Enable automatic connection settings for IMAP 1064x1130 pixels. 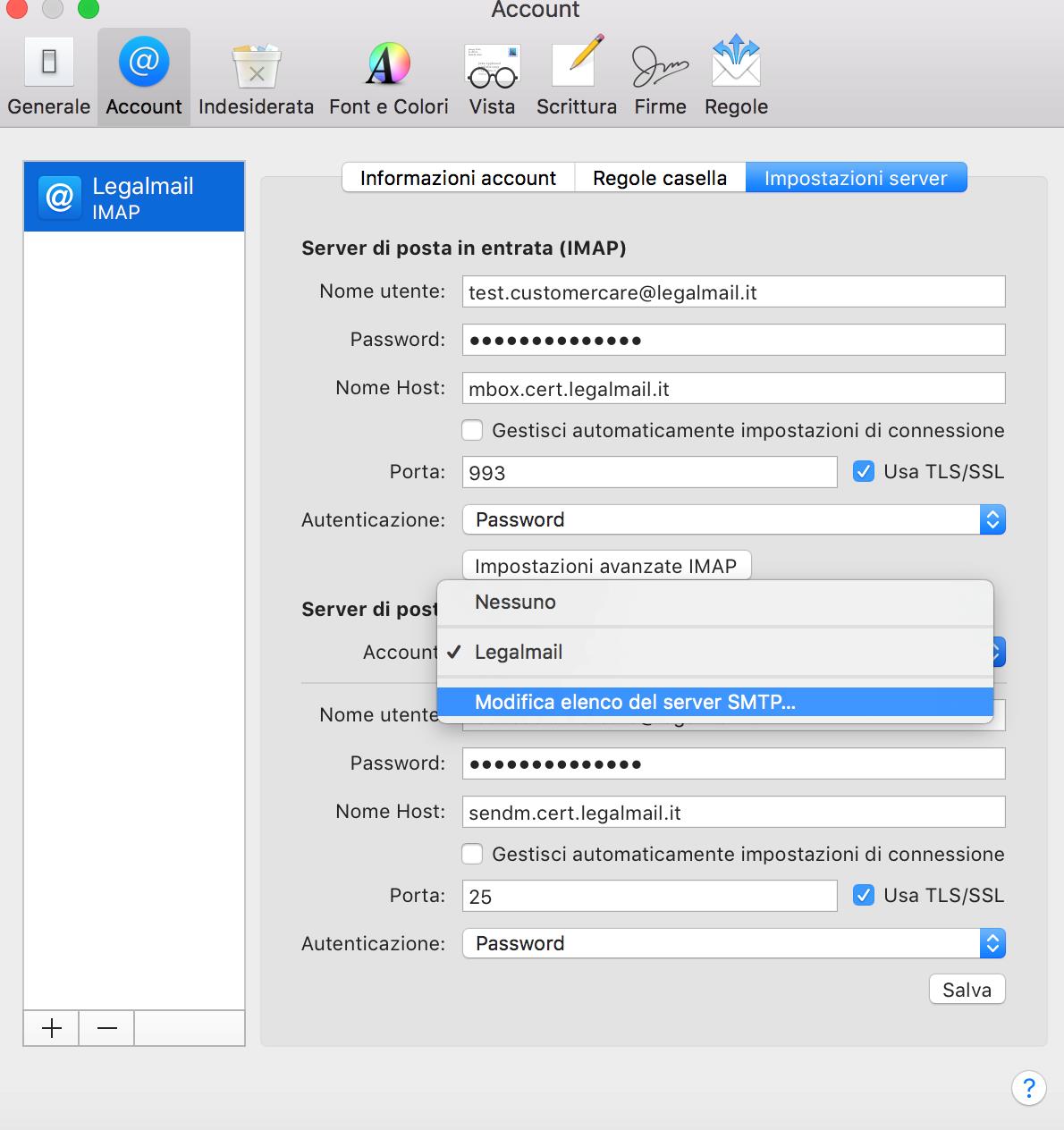click(x=472, y=431)
